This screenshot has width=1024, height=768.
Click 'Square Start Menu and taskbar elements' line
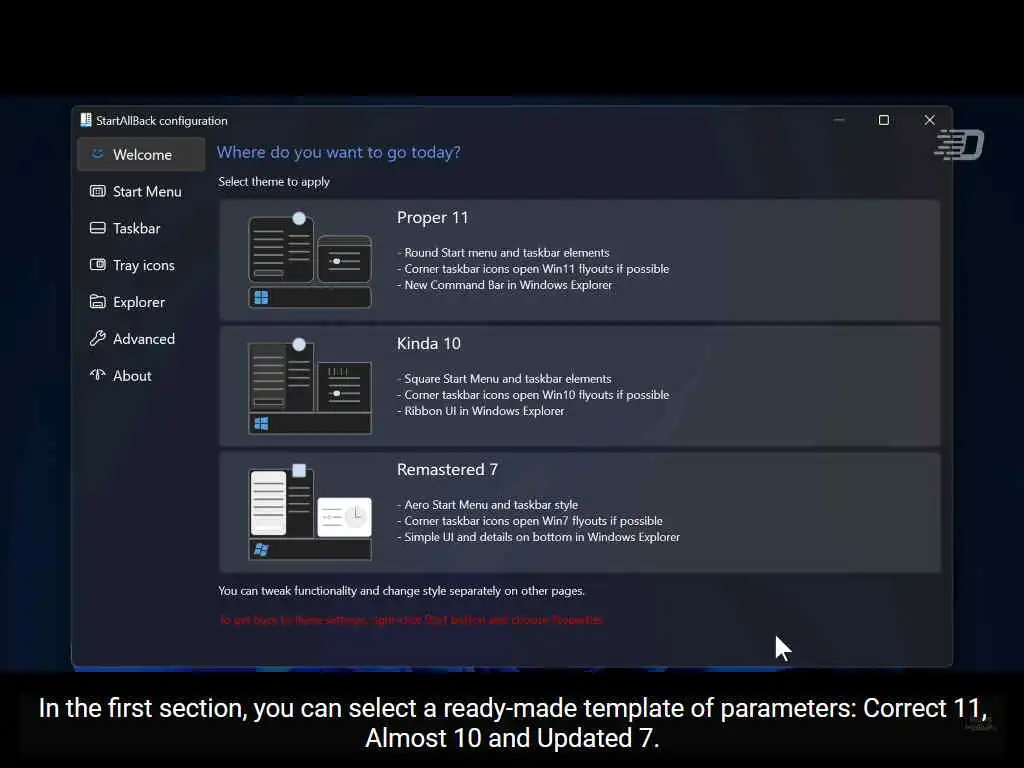coord(504,379)
